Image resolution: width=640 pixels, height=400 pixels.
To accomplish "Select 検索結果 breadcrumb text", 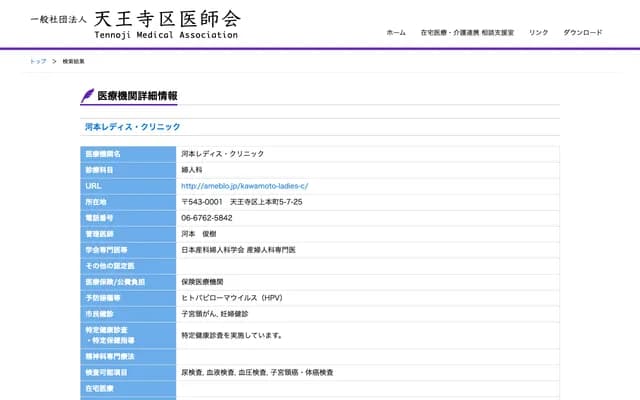I will [73, 61].
